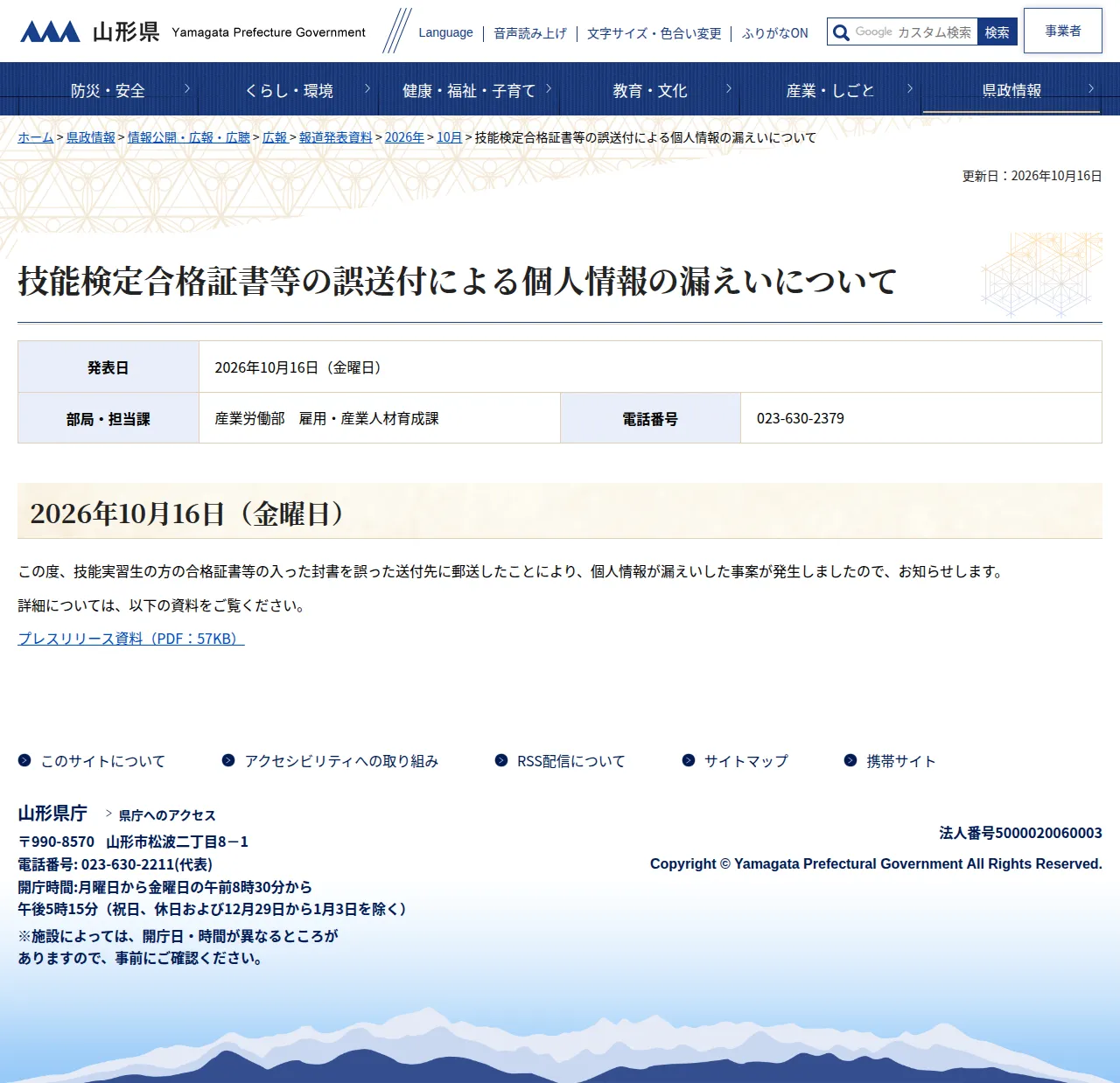Screen dimensions: 1120x1083
Task: Toggle furigana with ふりがなON
Action: [x=775, y=33]
